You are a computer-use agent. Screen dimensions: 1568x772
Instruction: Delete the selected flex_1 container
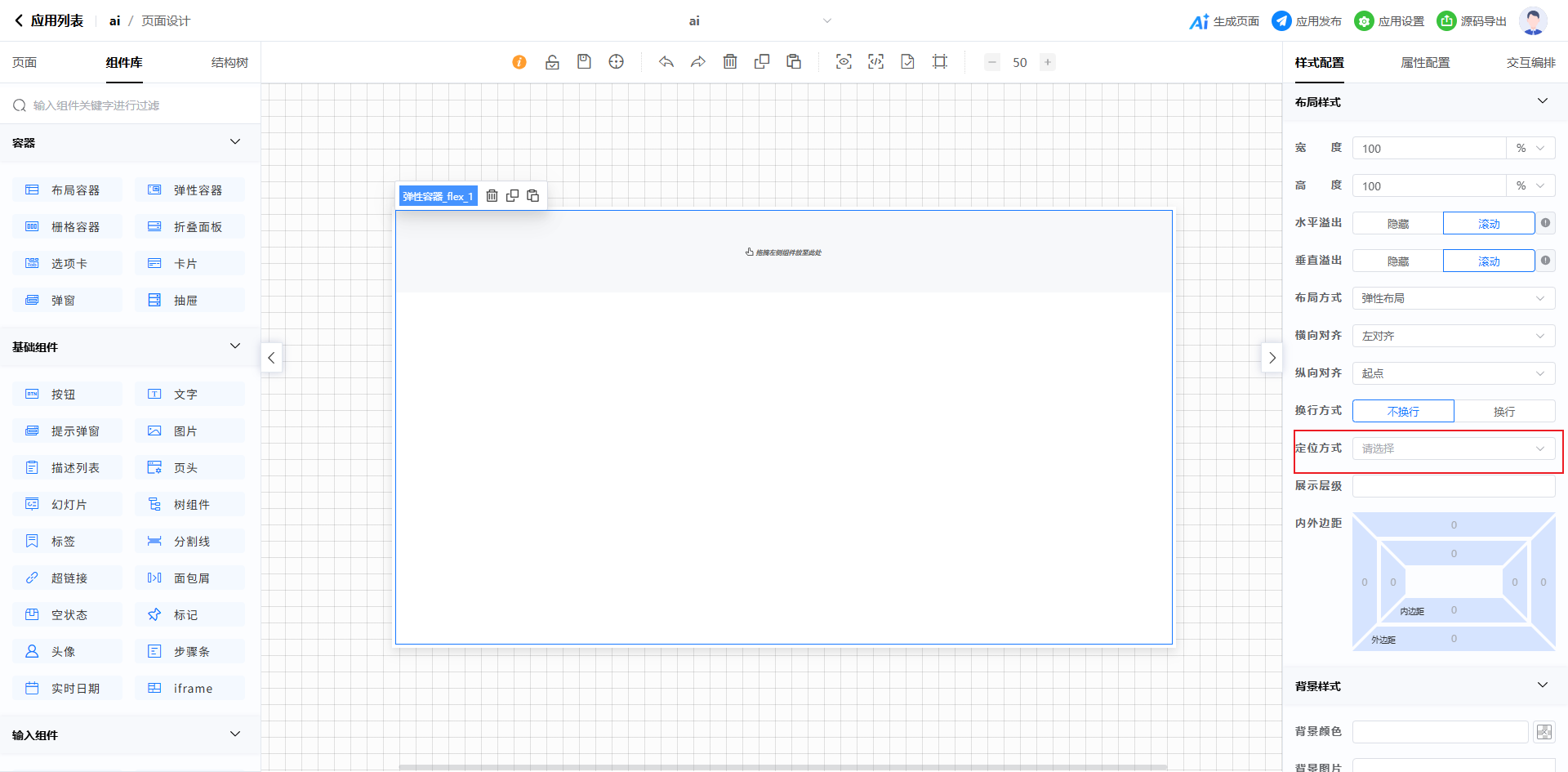[x=492, y=196]
